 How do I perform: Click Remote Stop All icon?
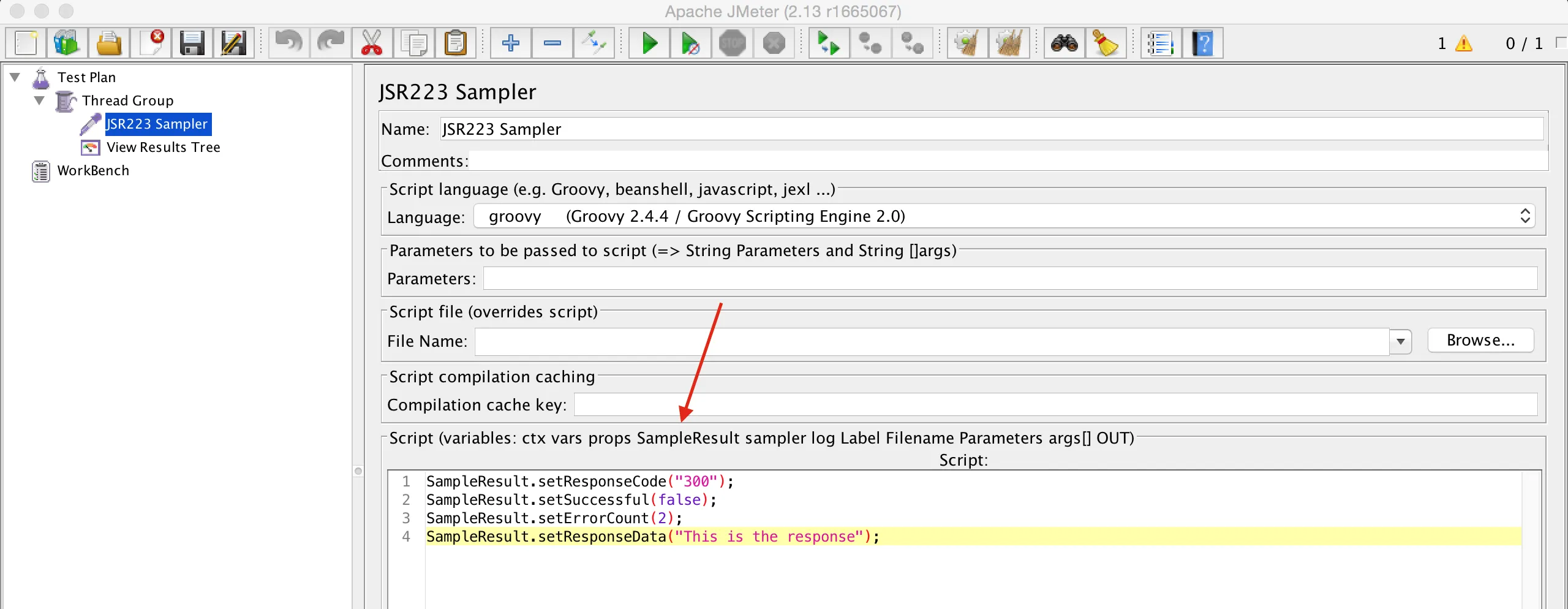[870, 43]
